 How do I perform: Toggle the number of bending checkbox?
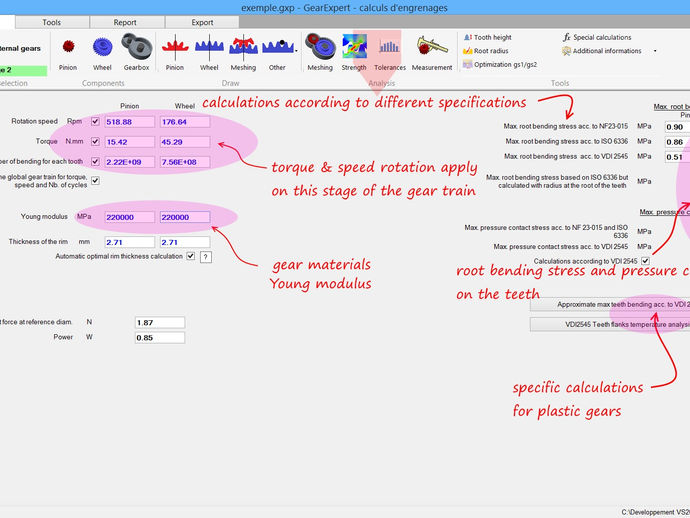pos(95,162)
